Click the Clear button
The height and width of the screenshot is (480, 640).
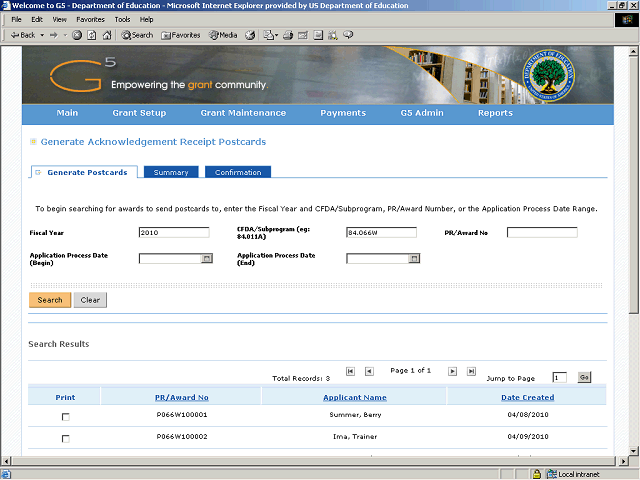(x=90, y=300)
